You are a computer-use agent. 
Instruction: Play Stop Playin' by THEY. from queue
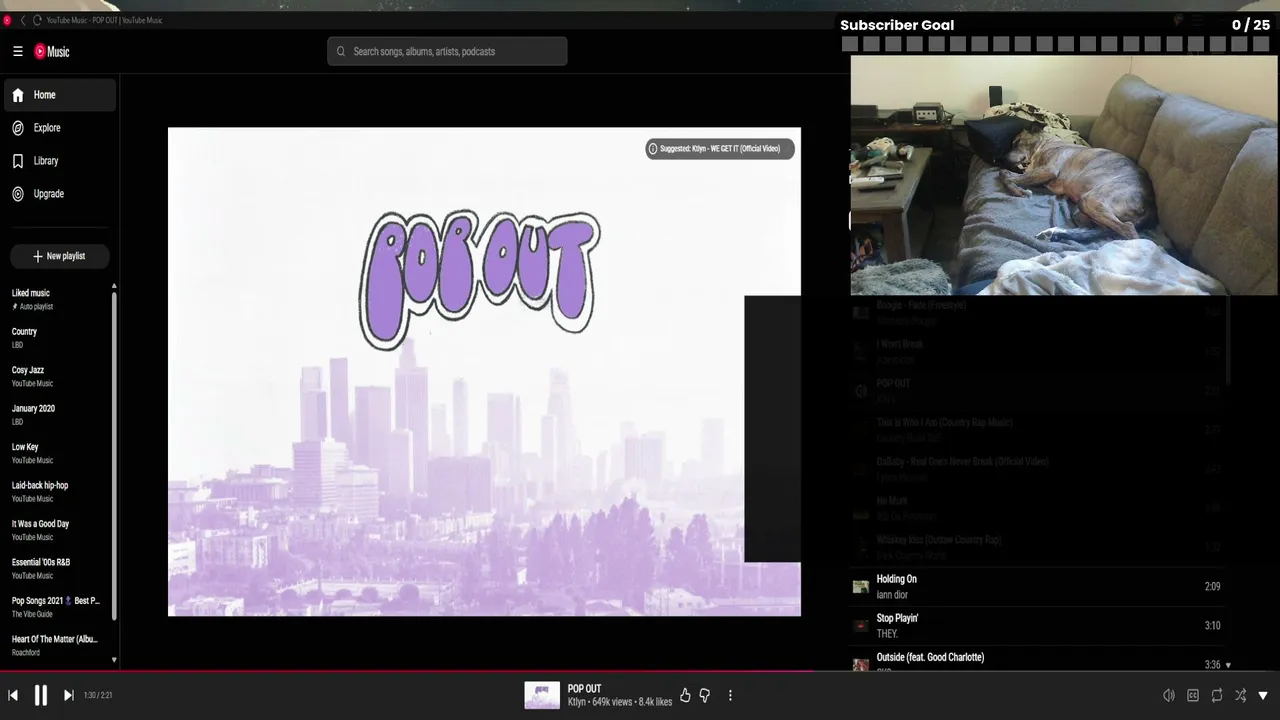1039,626
